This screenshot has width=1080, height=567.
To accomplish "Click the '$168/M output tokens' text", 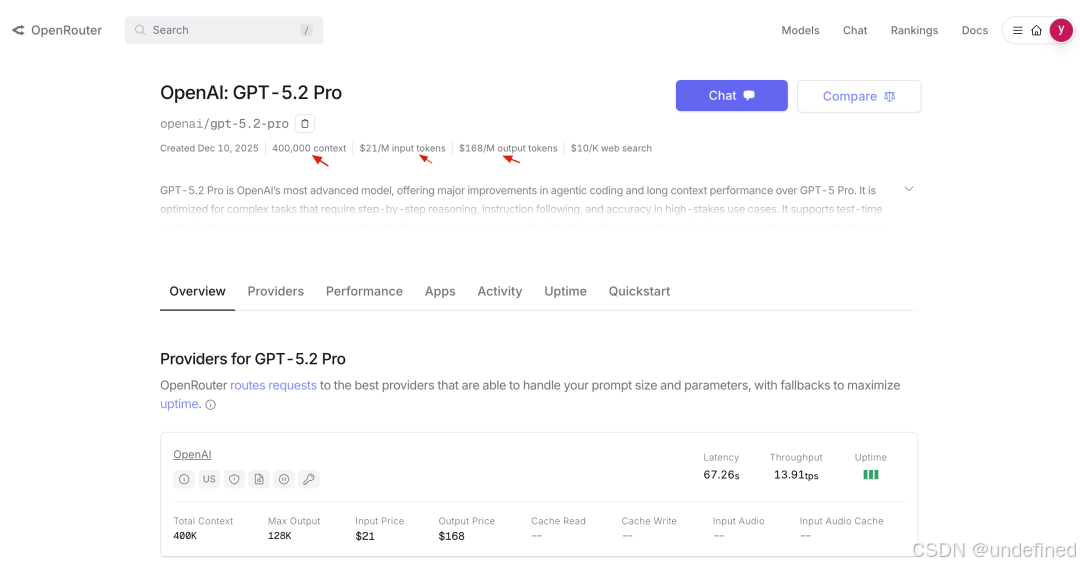I will click(508, 148).
